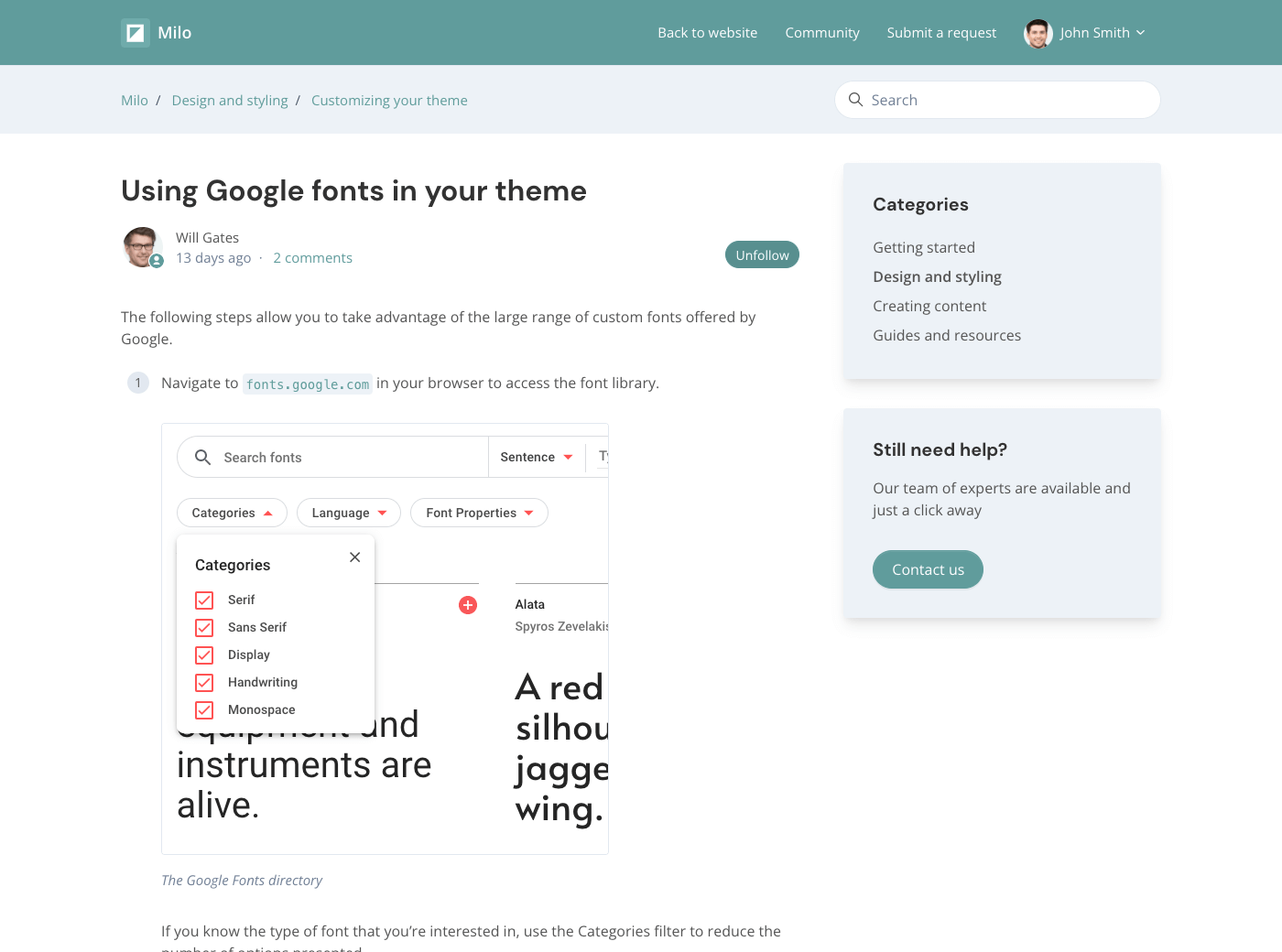
Task: Open the Font Properties dropdown
Action: [479, 513]
